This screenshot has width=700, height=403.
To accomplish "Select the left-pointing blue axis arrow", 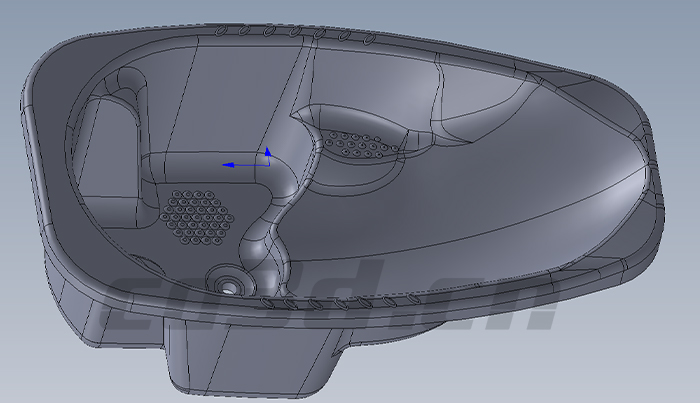I will click(230, 164).
